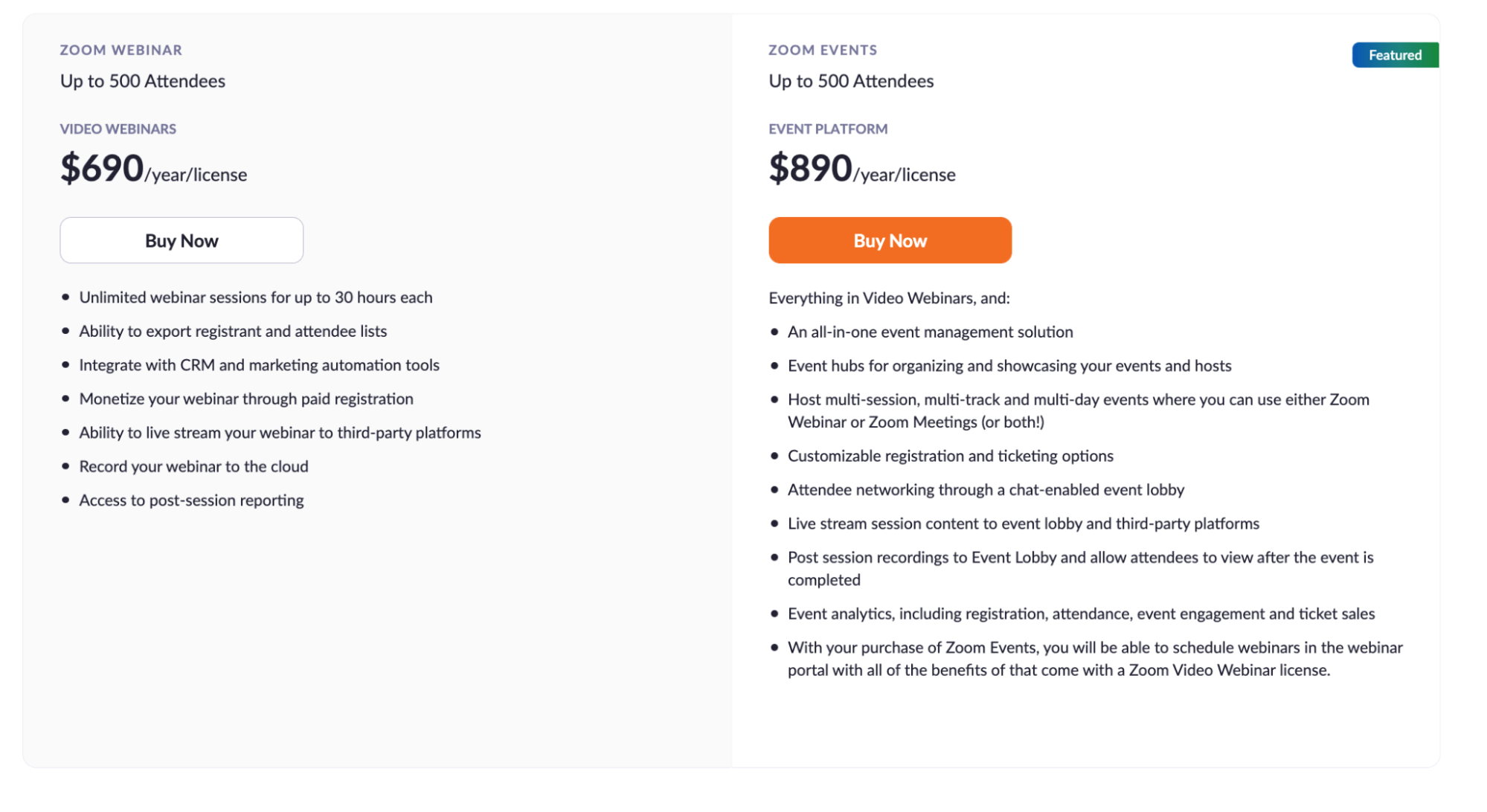Select the CRM integration feature bullet
The height and width of the screenshot is (812, 1487).
tap(259, 364)
